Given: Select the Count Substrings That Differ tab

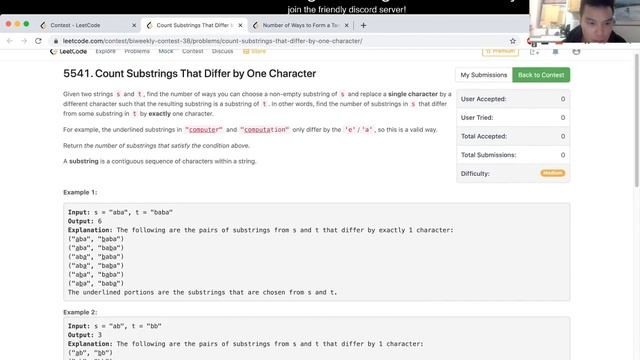Looking at the screenshot, I should [x=194, y=25].
